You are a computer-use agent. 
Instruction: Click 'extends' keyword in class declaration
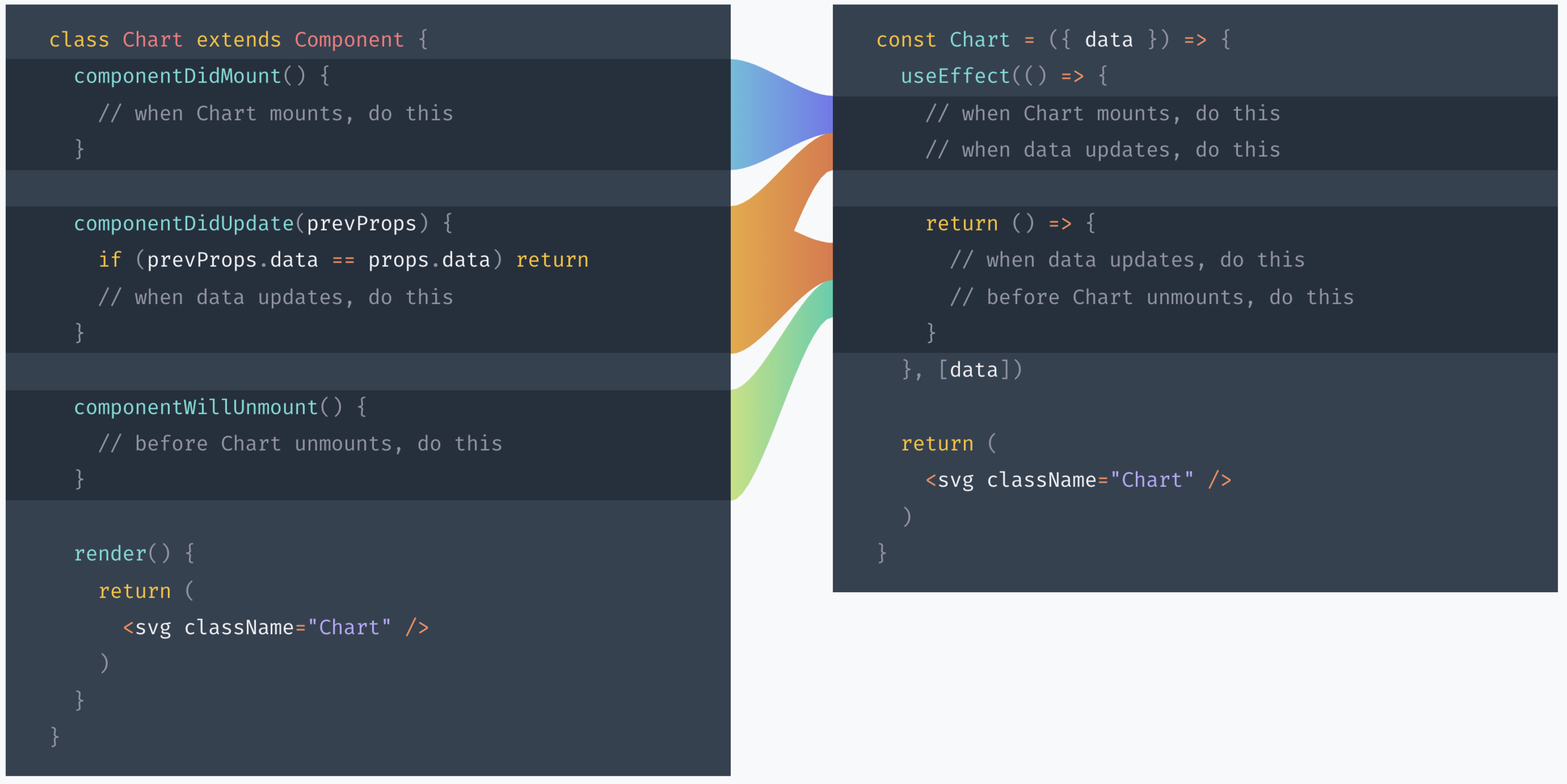click(239, 40)
